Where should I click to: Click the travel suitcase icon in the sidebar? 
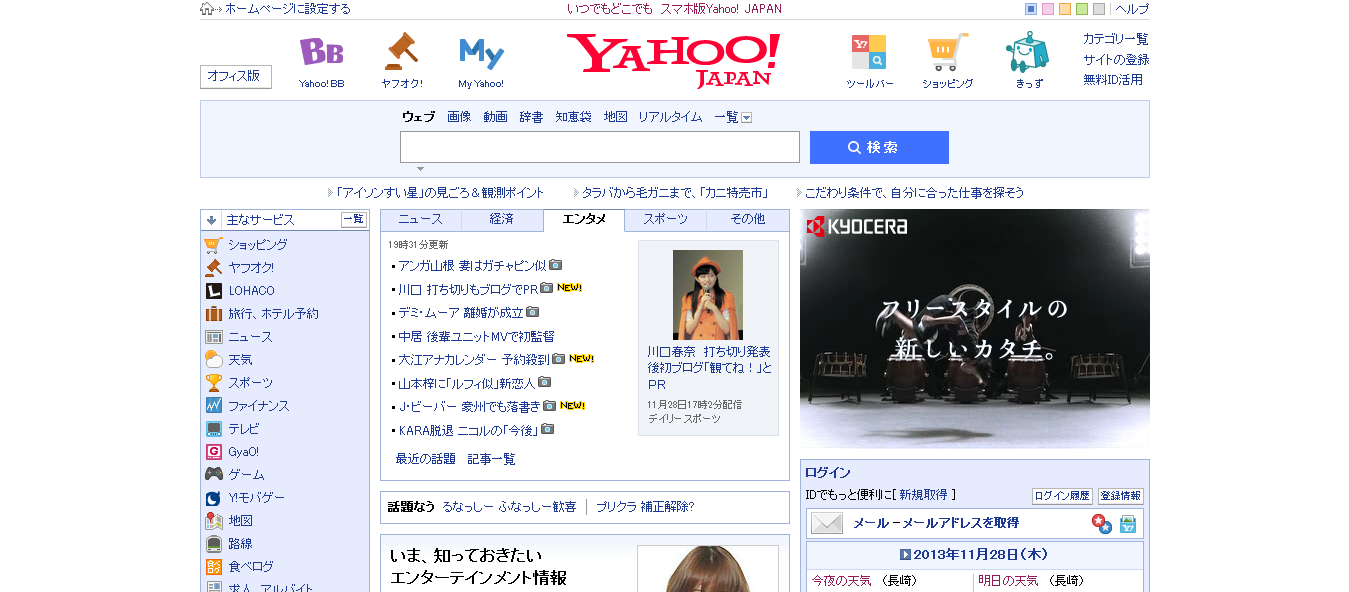(x=213, y=314)
